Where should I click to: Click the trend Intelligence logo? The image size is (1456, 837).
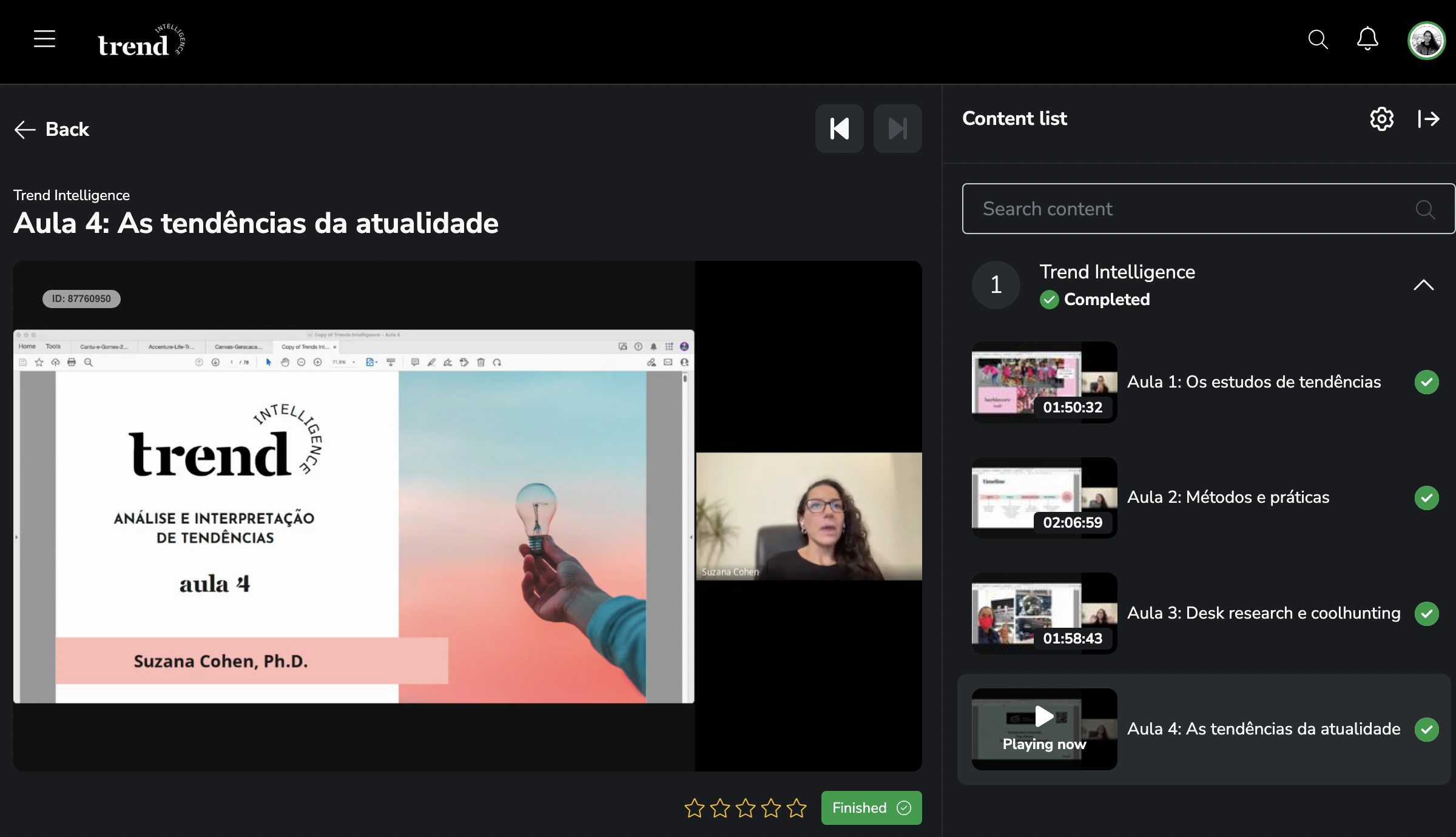click(x=141, y=41)
